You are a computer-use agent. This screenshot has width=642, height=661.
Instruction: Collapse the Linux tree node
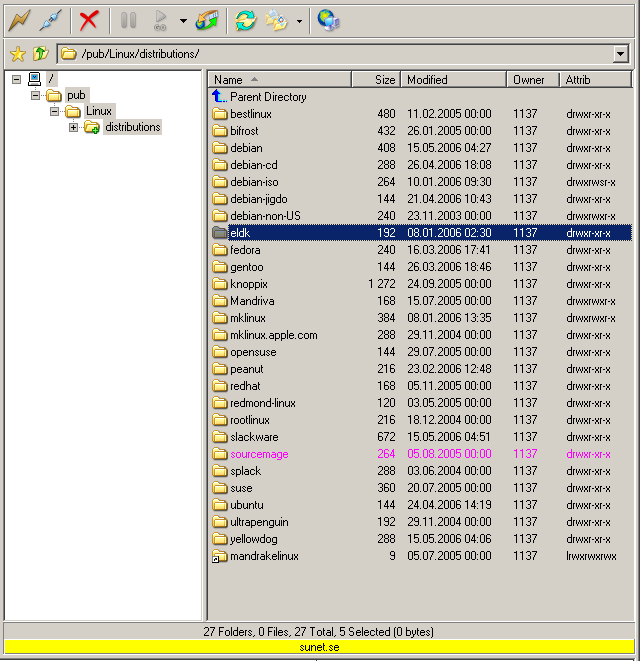(x=54, y=111)
